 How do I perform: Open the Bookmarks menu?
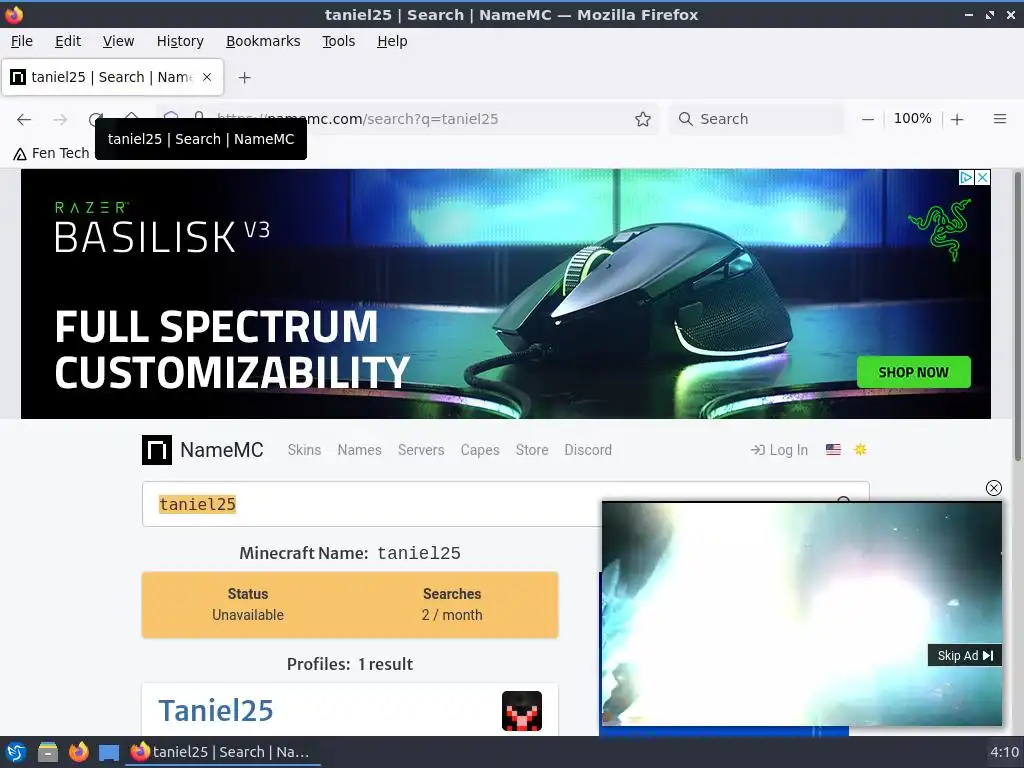(x=263, y=41)
